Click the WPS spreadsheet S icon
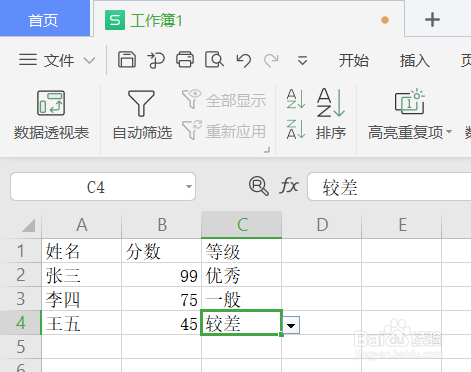This screenshot has width=471, height=372. click(115, 20)
